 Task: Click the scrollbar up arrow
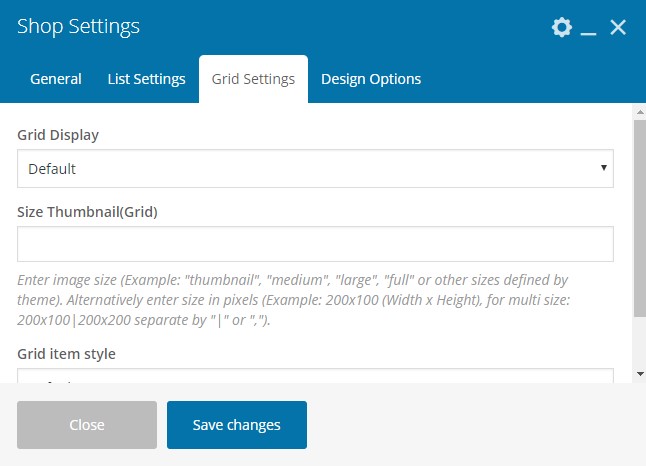(640, 112)
